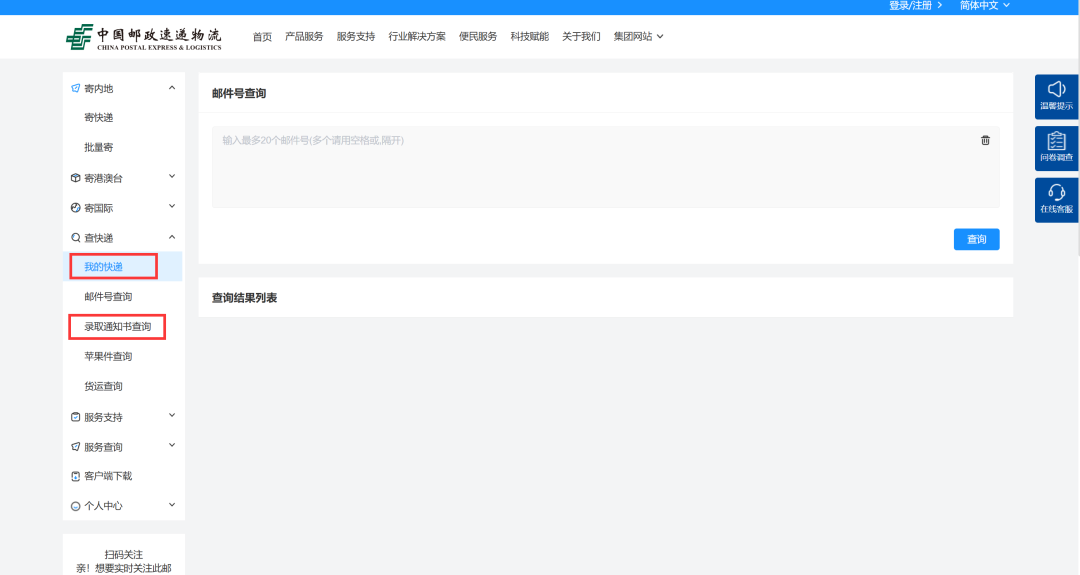This screenshot has height=575, width=1080.
Task: Open the 在线客服 headset side button
Action: pyautogui.click(x=1056, y=200)
